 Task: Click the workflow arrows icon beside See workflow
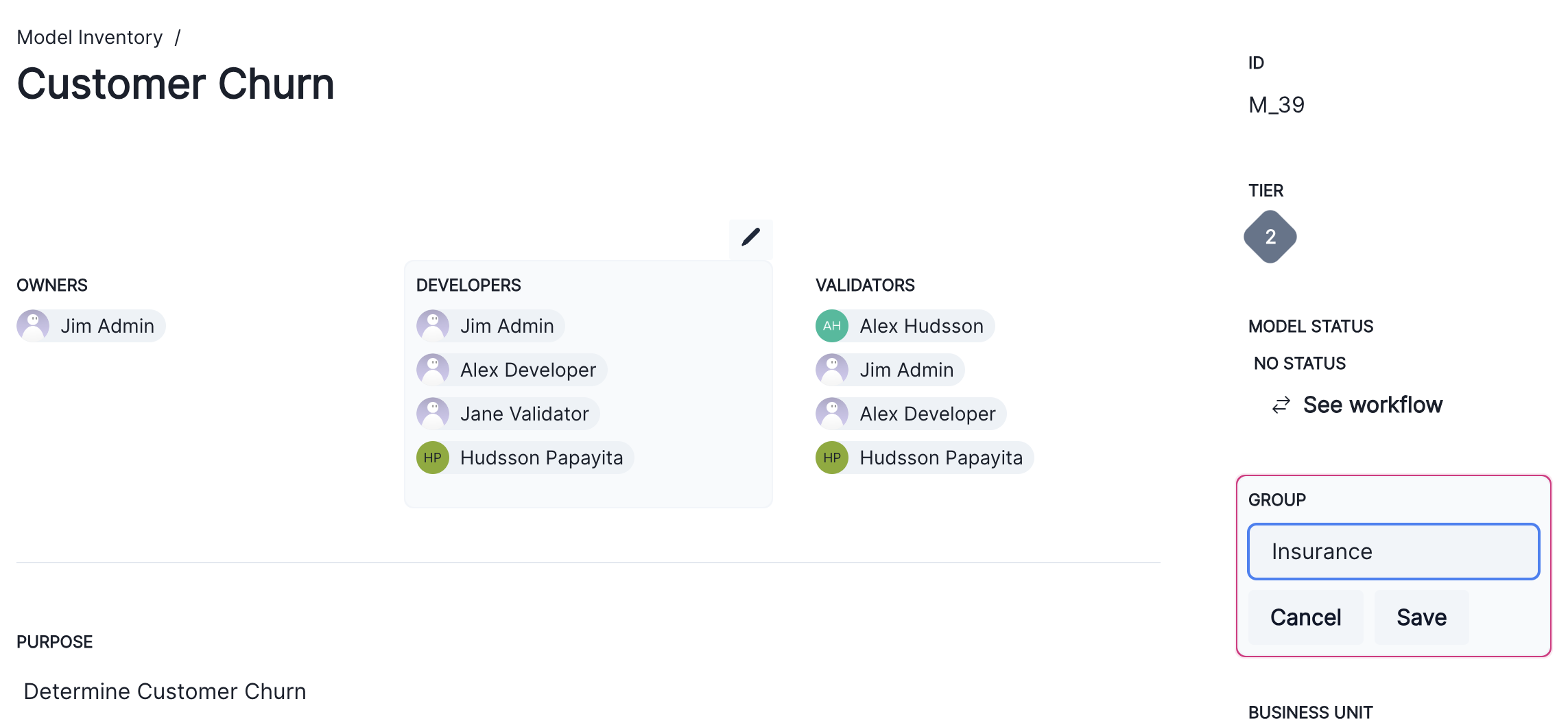point(1281,405)
